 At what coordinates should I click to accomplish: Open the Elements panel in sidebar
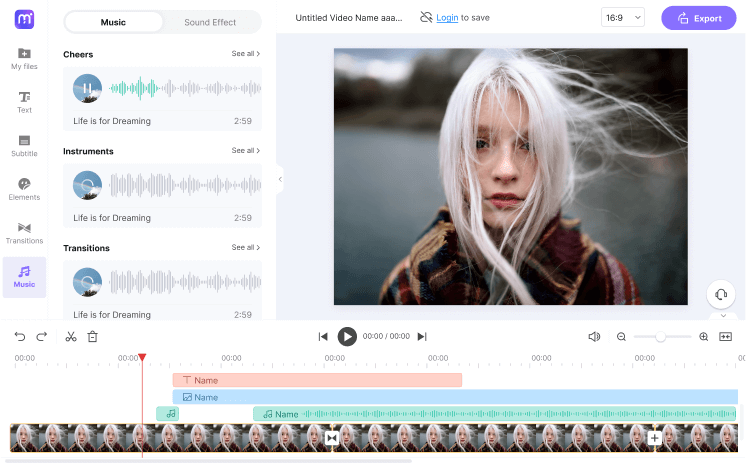(24, 189)
